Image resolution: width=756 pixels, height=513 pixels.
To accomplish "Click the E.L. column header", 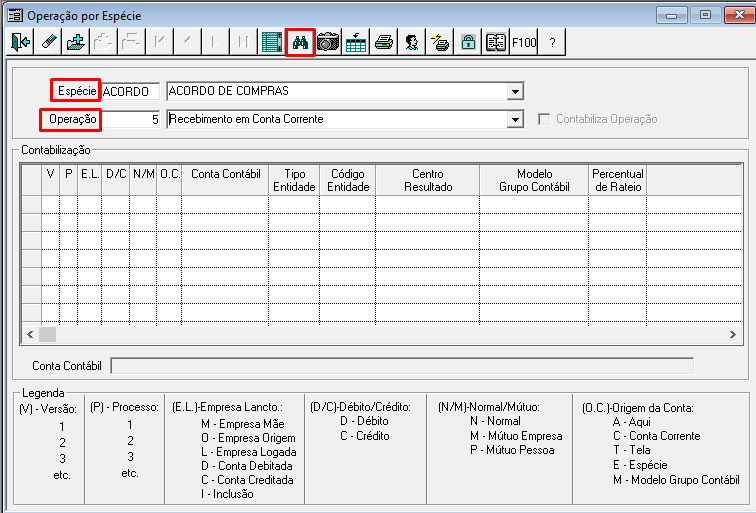I will pyautogui.click(x=90, y=180).
